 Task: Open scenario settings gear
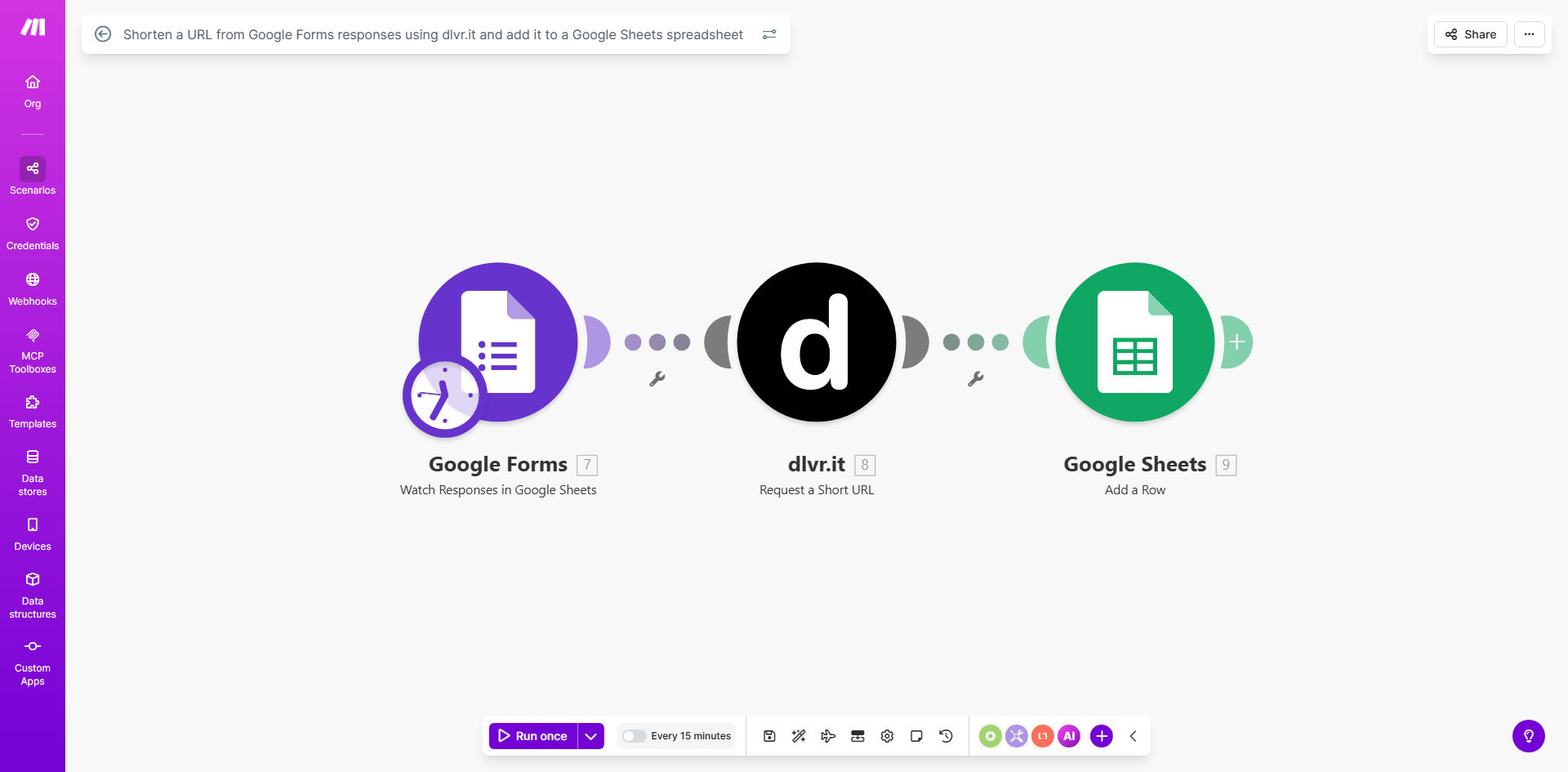(x=887, y=736)
